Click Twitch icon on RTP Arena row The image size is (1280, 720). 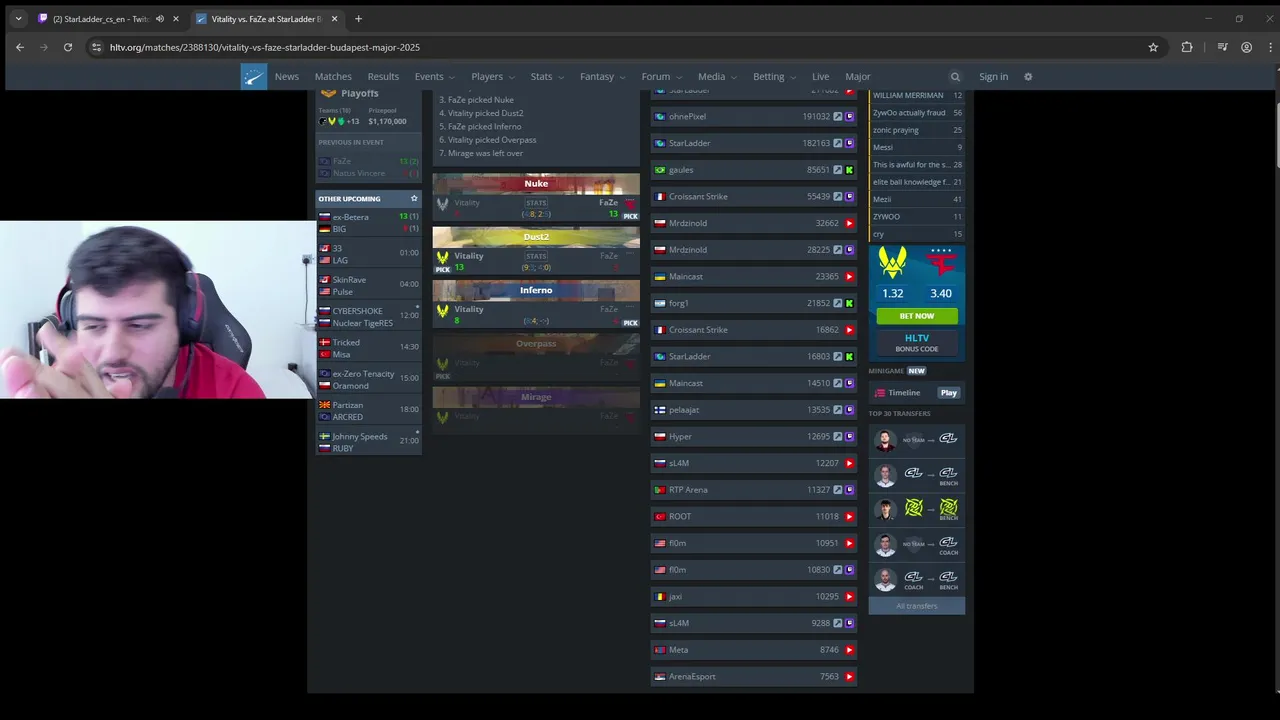(x=850, y=490)
